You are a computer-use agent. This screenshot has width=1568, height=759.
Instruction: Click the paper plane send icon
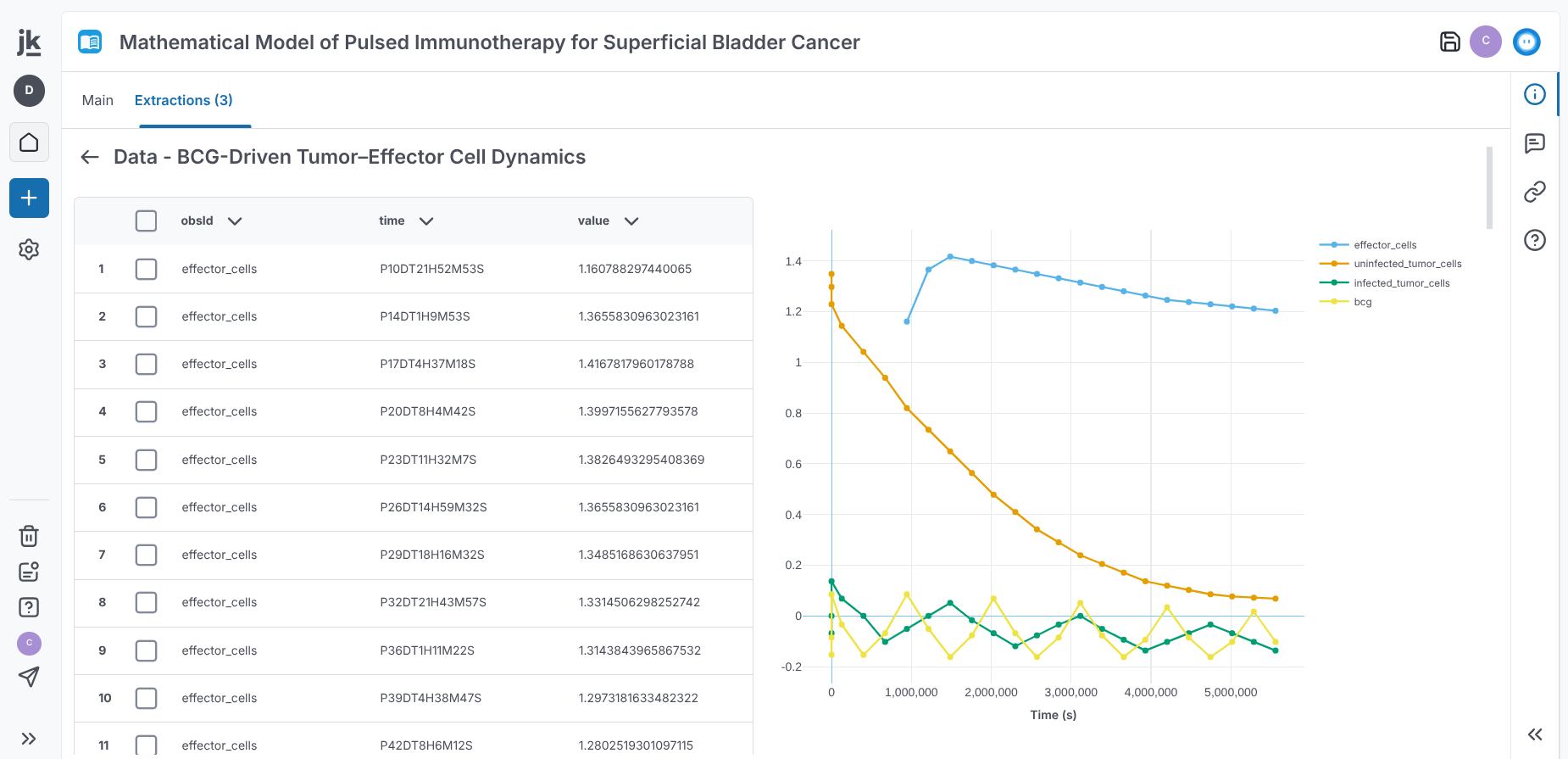click(29, 677)
